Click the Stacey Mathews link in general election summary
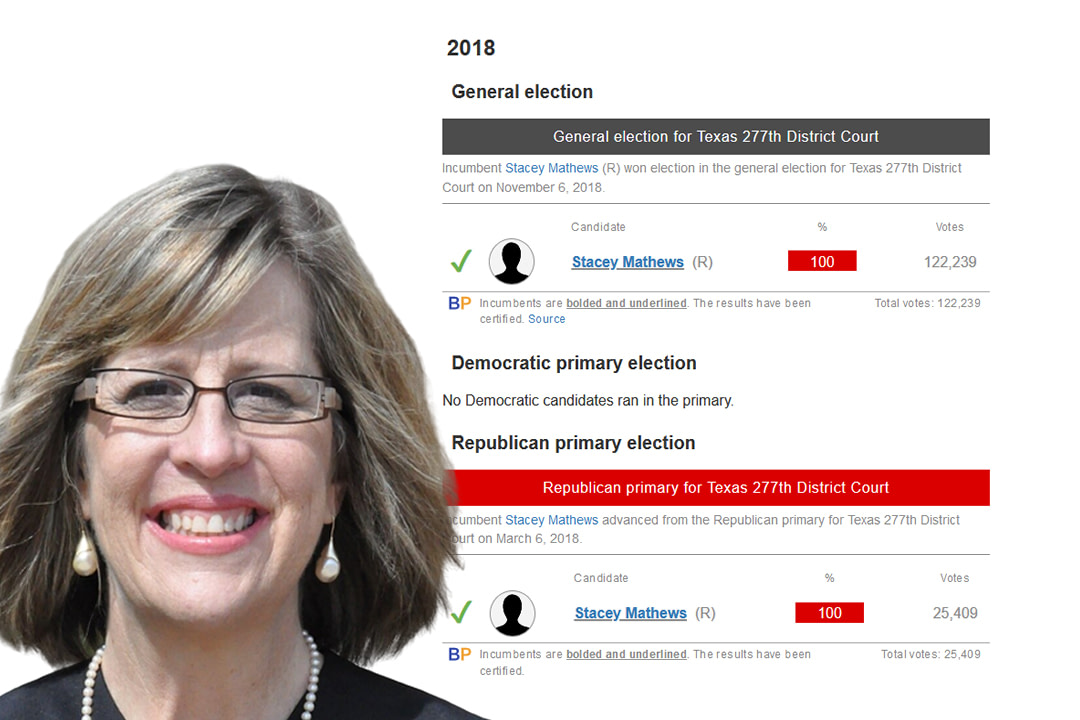Viewport: 1080px width, 720px height. (551, 168)
